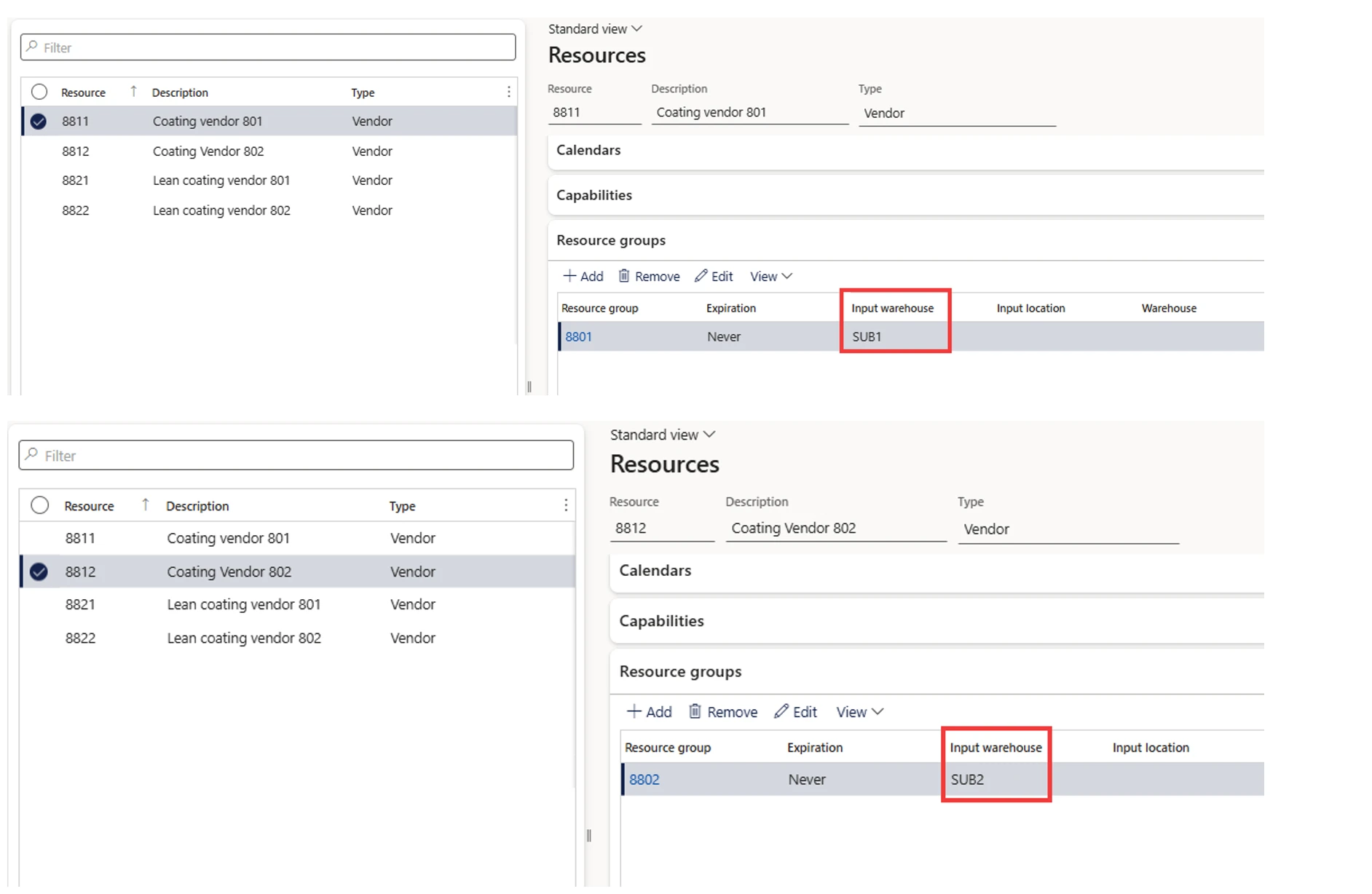
Task: Click splitter handle beside bottom resource list
Action: (588, 835)
